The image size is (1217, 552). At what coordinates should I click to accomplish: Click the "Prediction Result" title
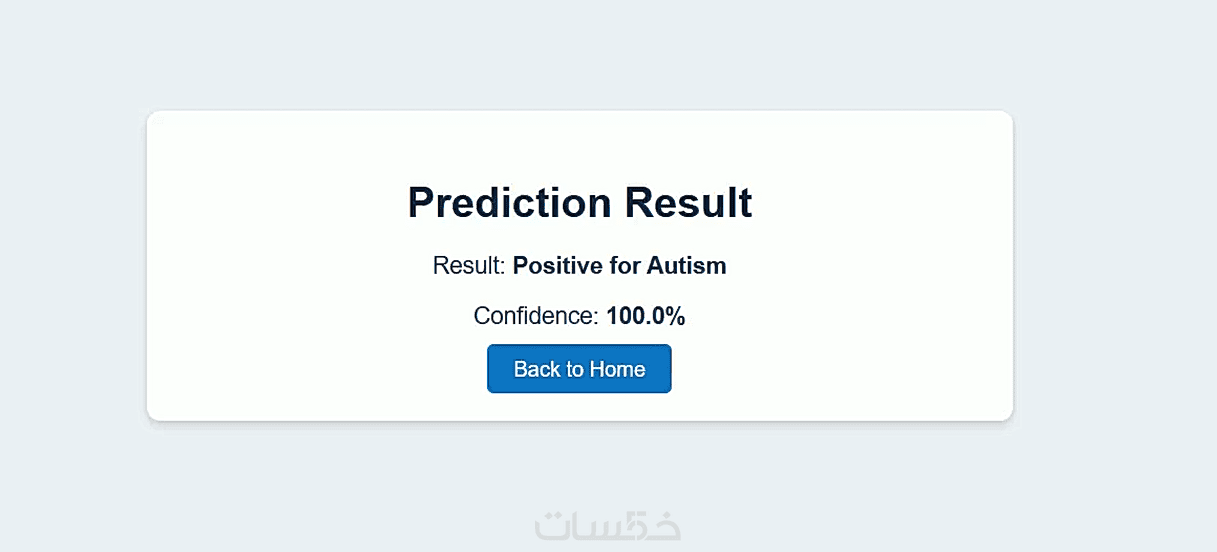tap(579, 203)
